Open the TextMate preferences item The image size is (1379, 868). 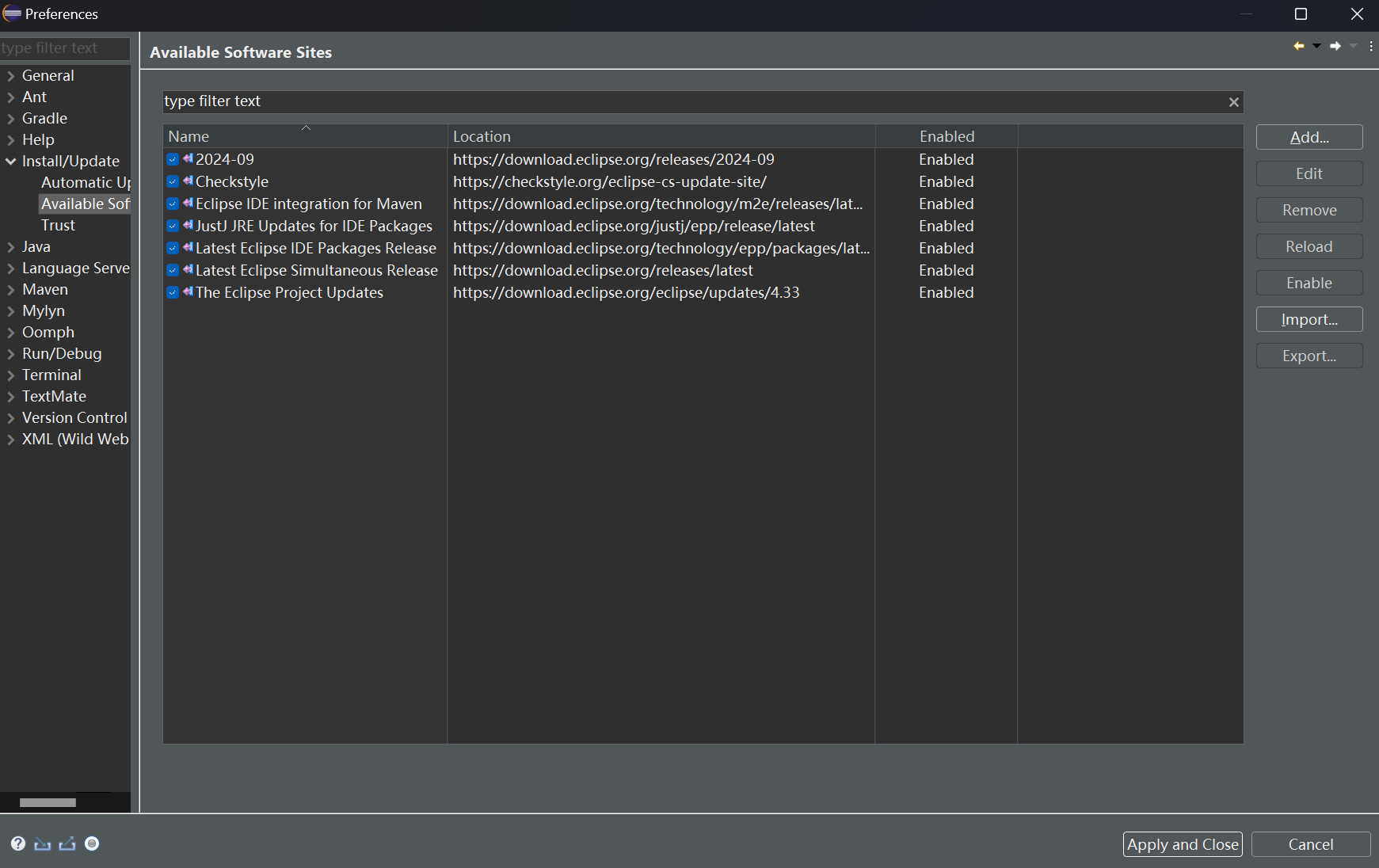coord(54,396)
